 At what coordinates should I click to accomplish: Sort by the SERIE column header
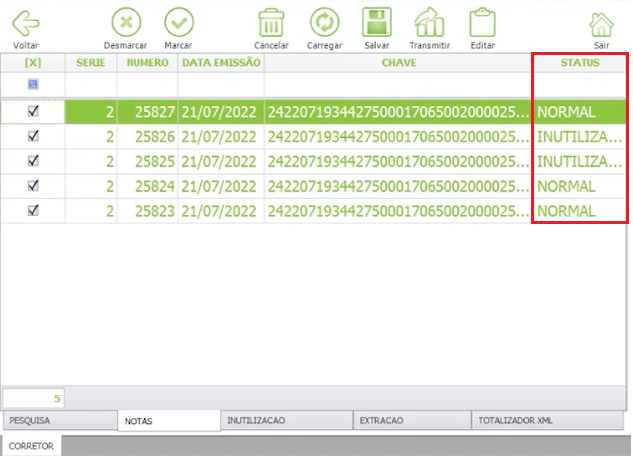click(x=91, y=63)
